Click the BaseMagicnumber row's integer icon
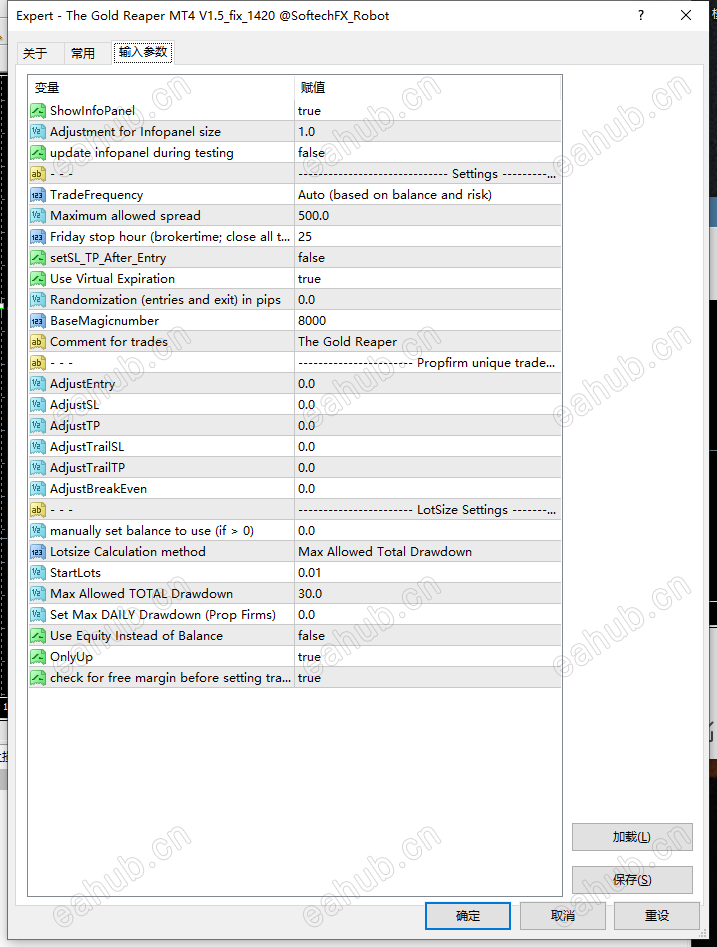The height and width of the screenshot is (947, 717). 38,321
